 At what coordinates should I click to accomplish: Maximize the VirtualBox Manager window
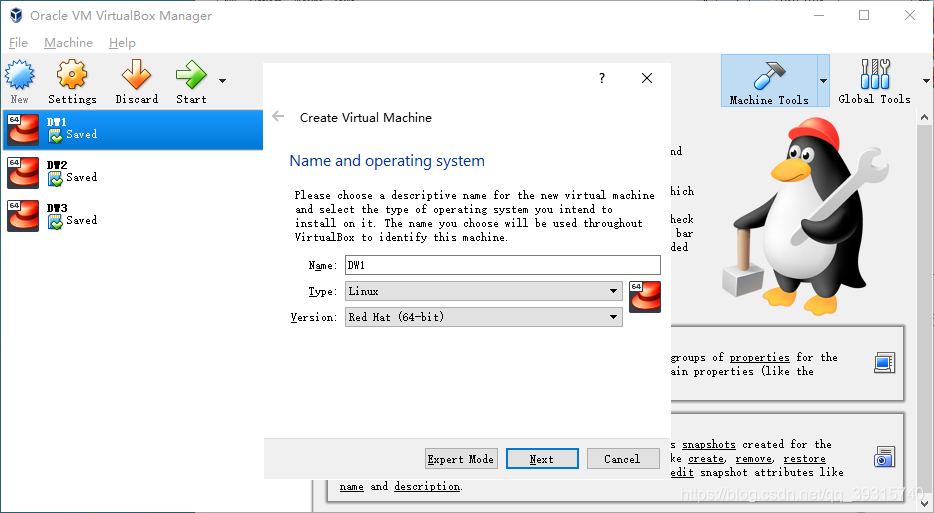864,15
